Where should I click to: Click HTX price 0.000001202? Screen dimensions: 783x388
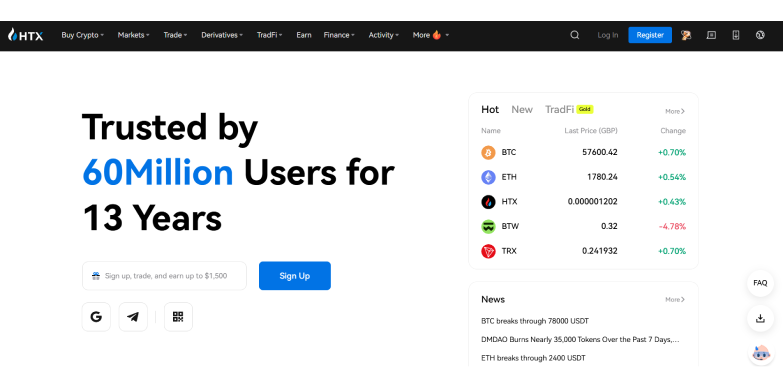click(593, 202)
